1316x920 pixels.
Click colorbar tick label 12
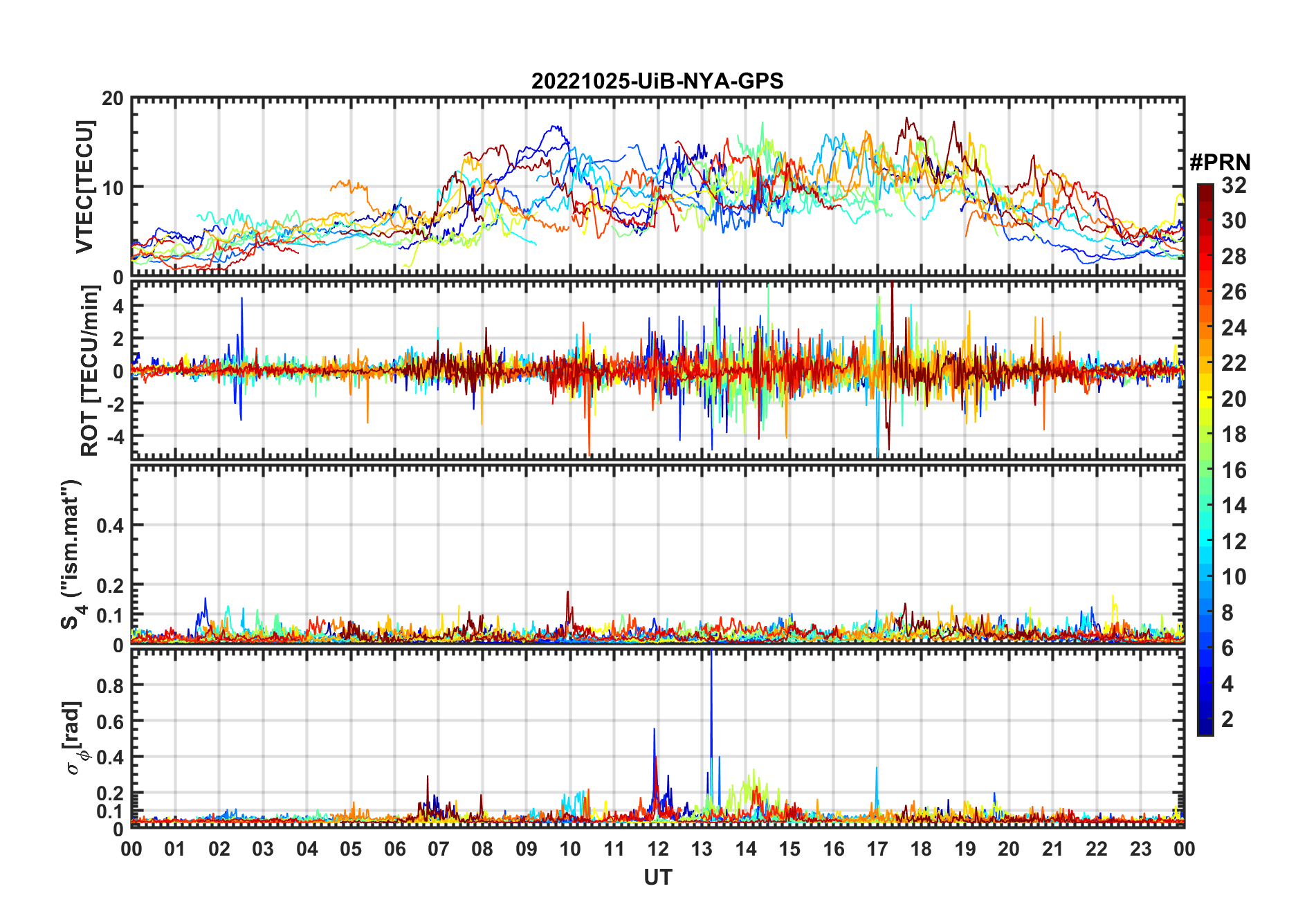(1234, 542)
